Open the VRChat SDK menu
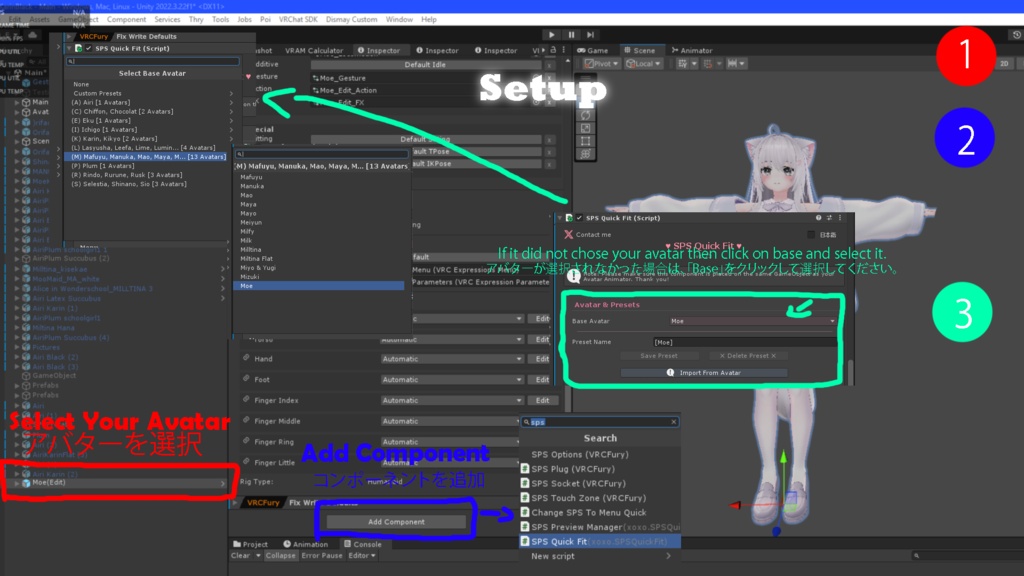Screen dimensions: 1024x576 click(x=298, y=20)
